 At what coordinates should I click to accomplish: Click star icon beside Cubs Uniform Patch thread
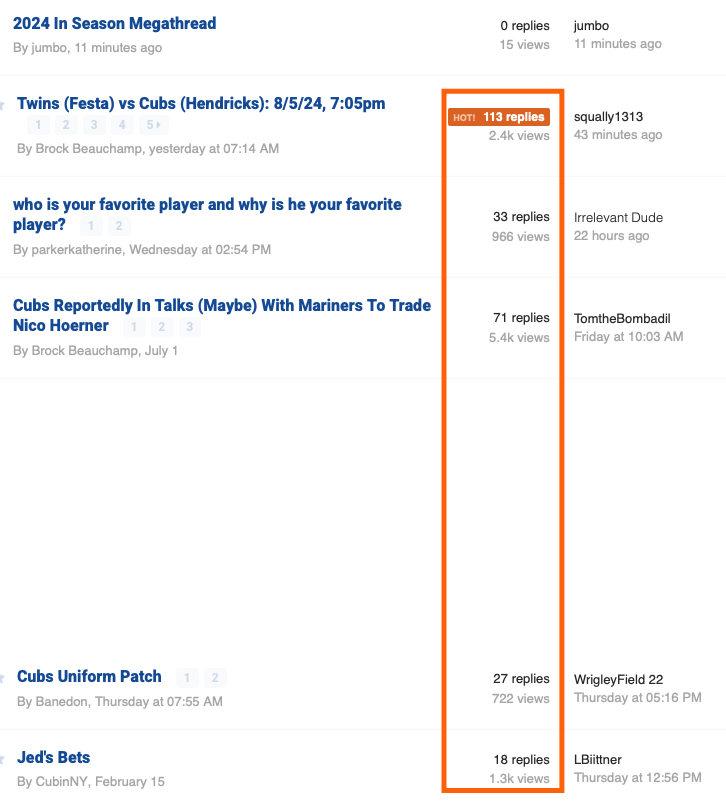[x=3, y=678]
